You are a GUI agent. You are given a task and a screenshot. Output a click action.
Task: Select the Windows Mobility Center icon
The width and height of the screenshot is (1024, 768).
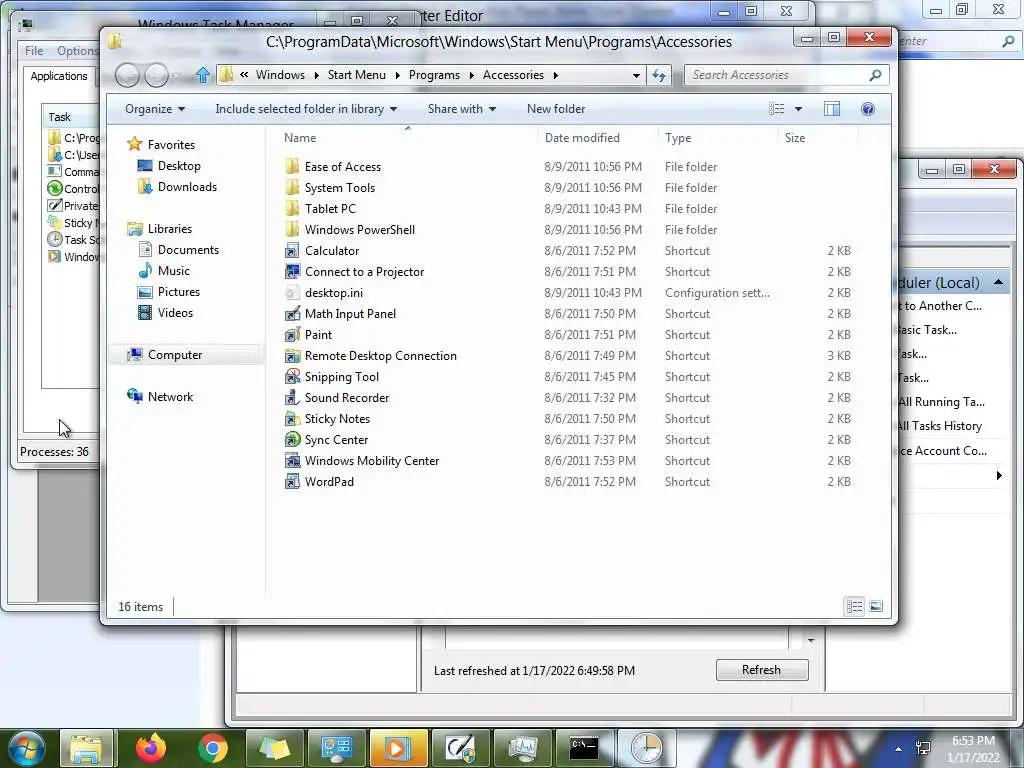point(293,460)
